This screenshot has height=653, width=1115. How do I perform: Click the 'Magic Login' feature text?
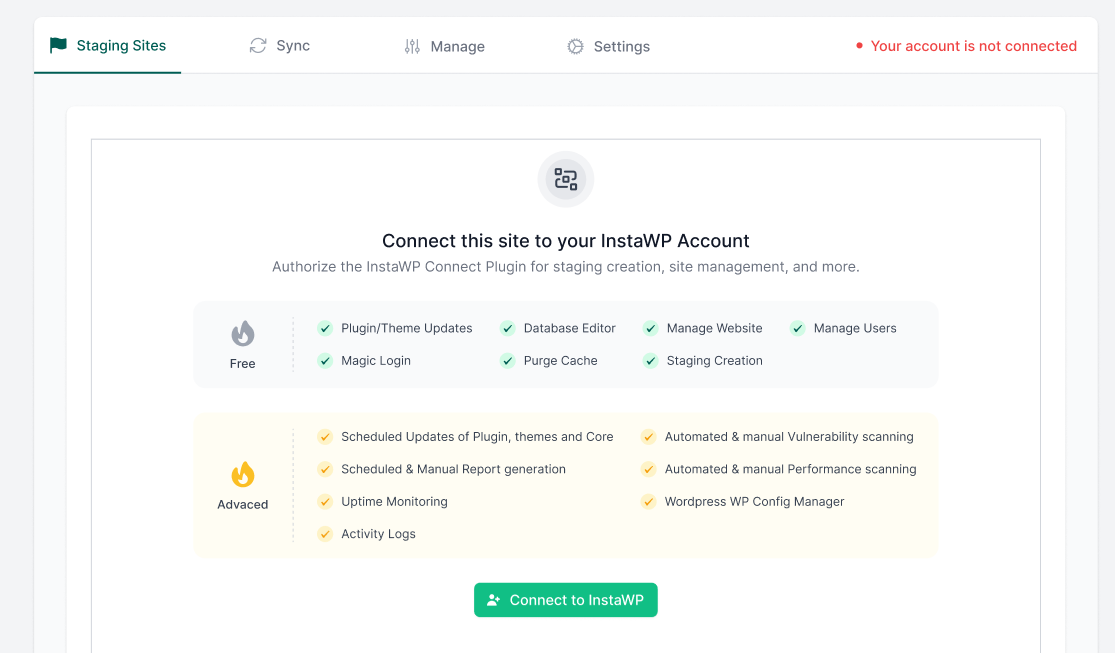(376, 361)
